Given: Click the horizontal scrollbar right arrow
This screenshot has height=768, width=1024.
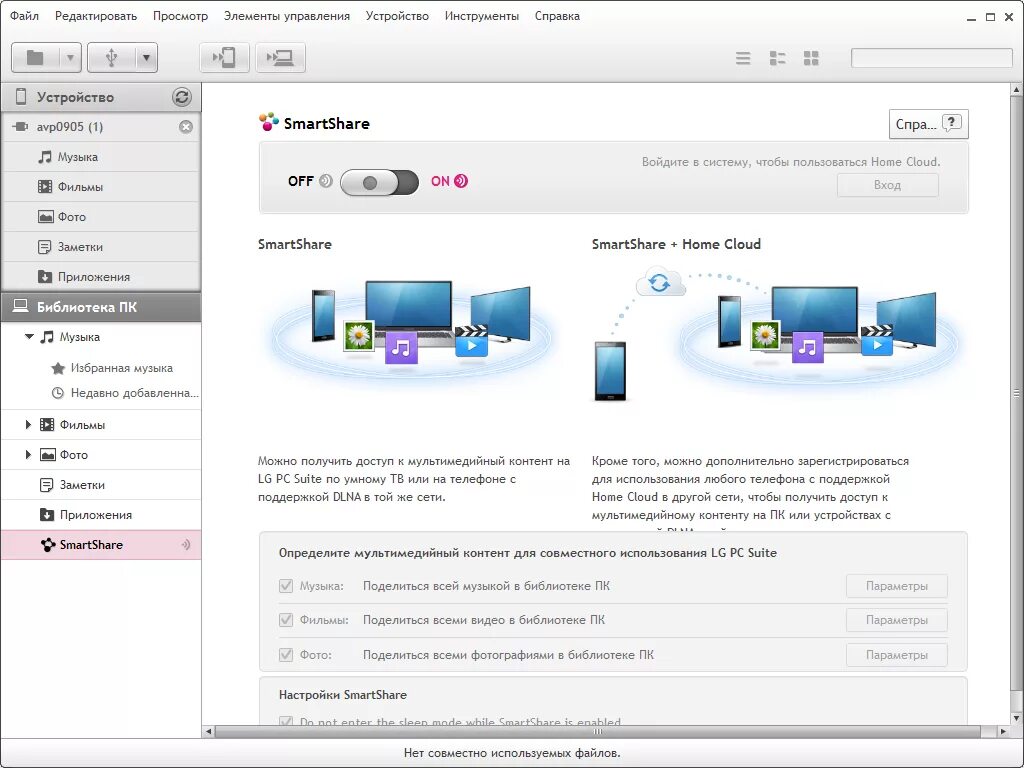Looking at the screenshot, I should (1004, 731).
